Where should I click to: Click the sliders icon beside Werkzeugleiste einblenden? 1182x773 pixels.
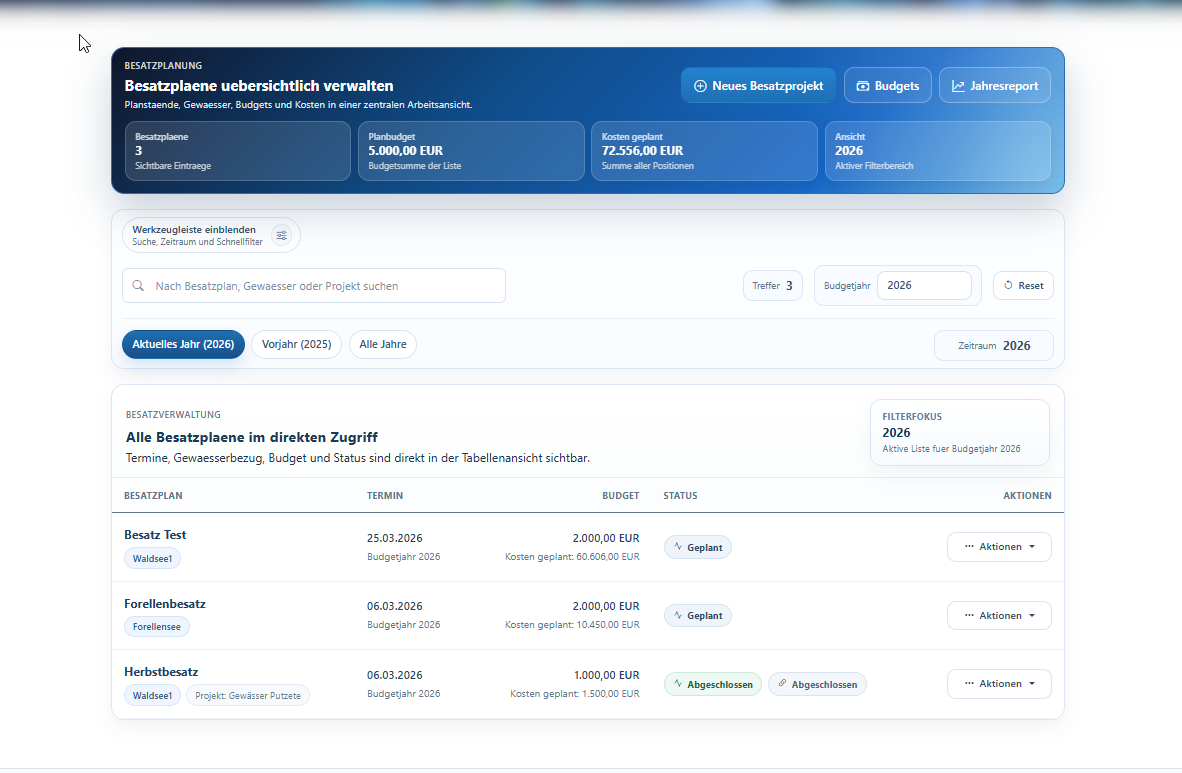tap(281, 235)
